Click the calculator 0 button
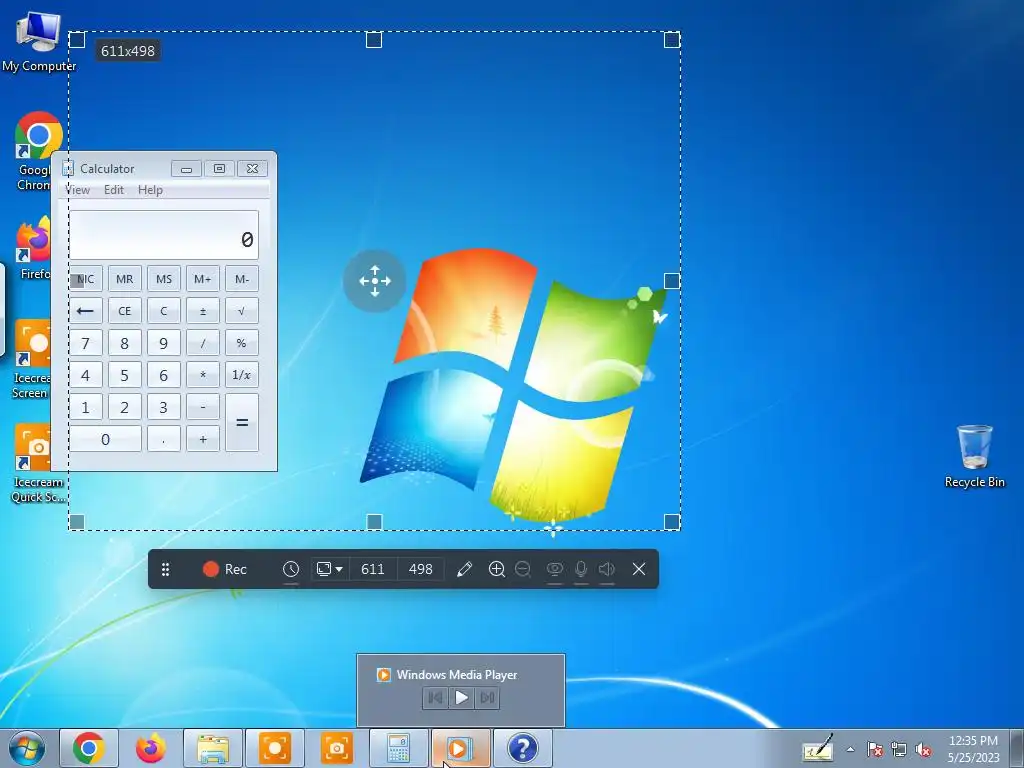 coord(105,440)
